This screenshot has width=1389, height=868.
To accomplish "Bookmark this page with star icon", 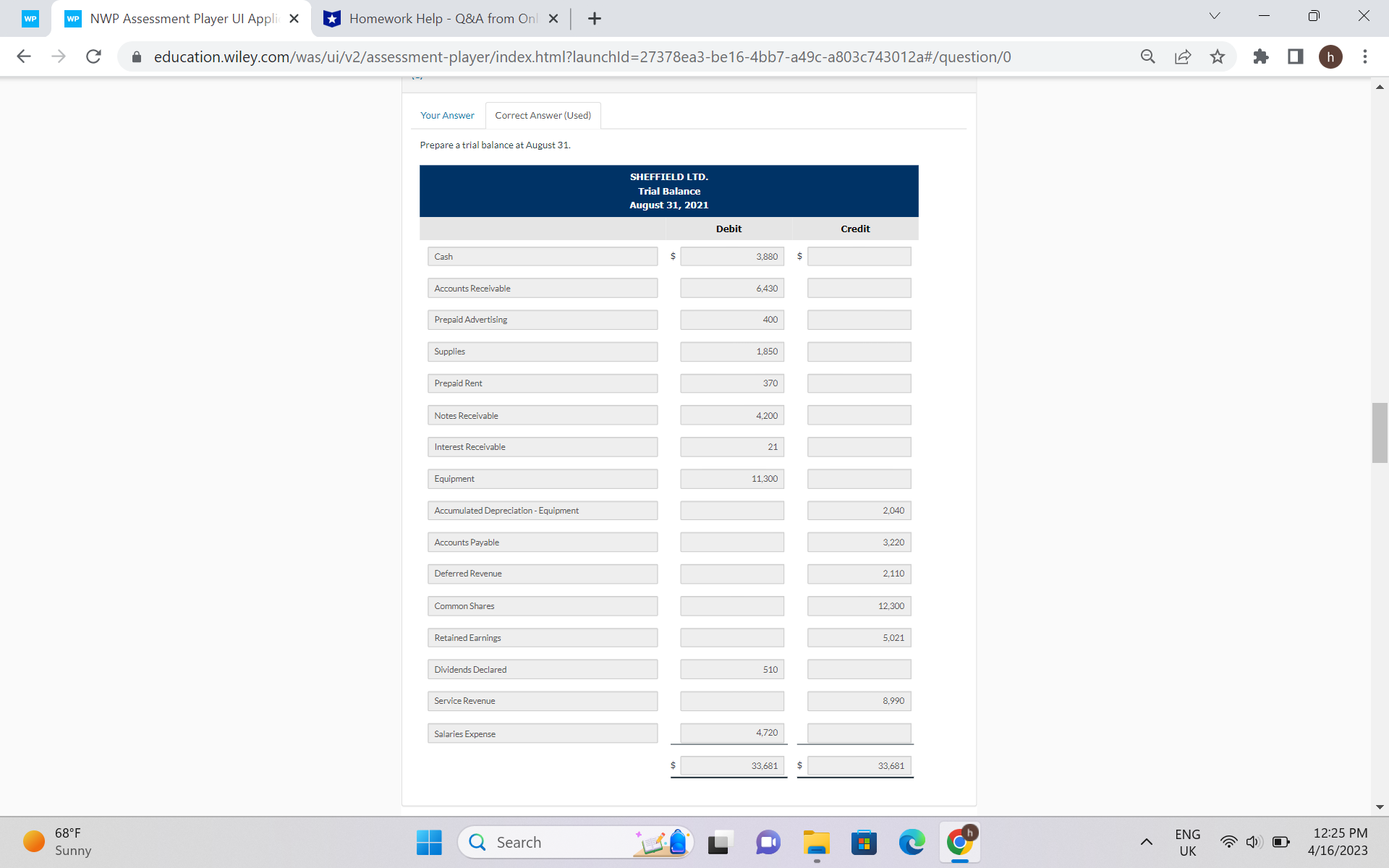I will click(1218, 56).
